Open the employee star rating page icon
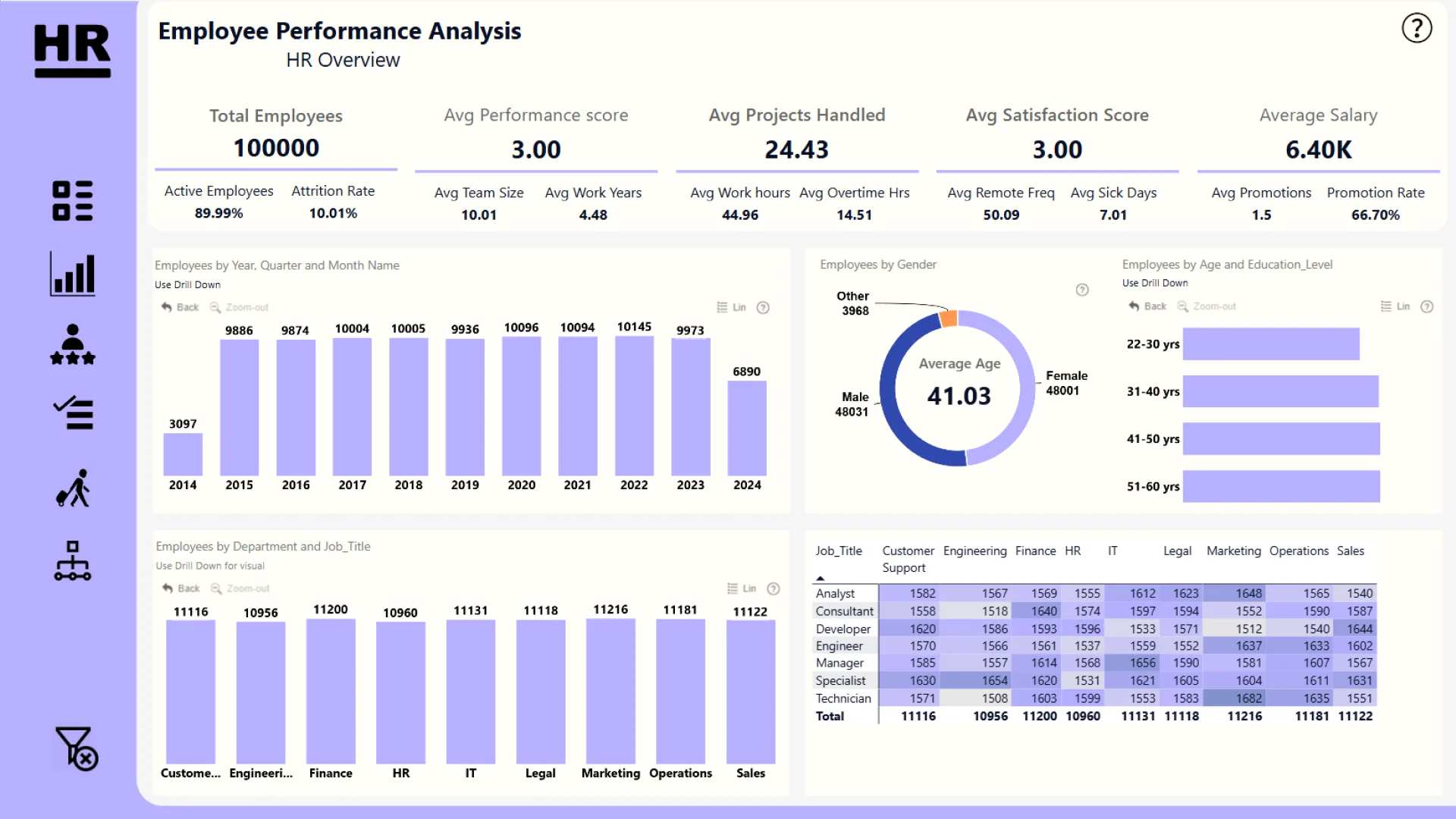 (x=73, y=345)
